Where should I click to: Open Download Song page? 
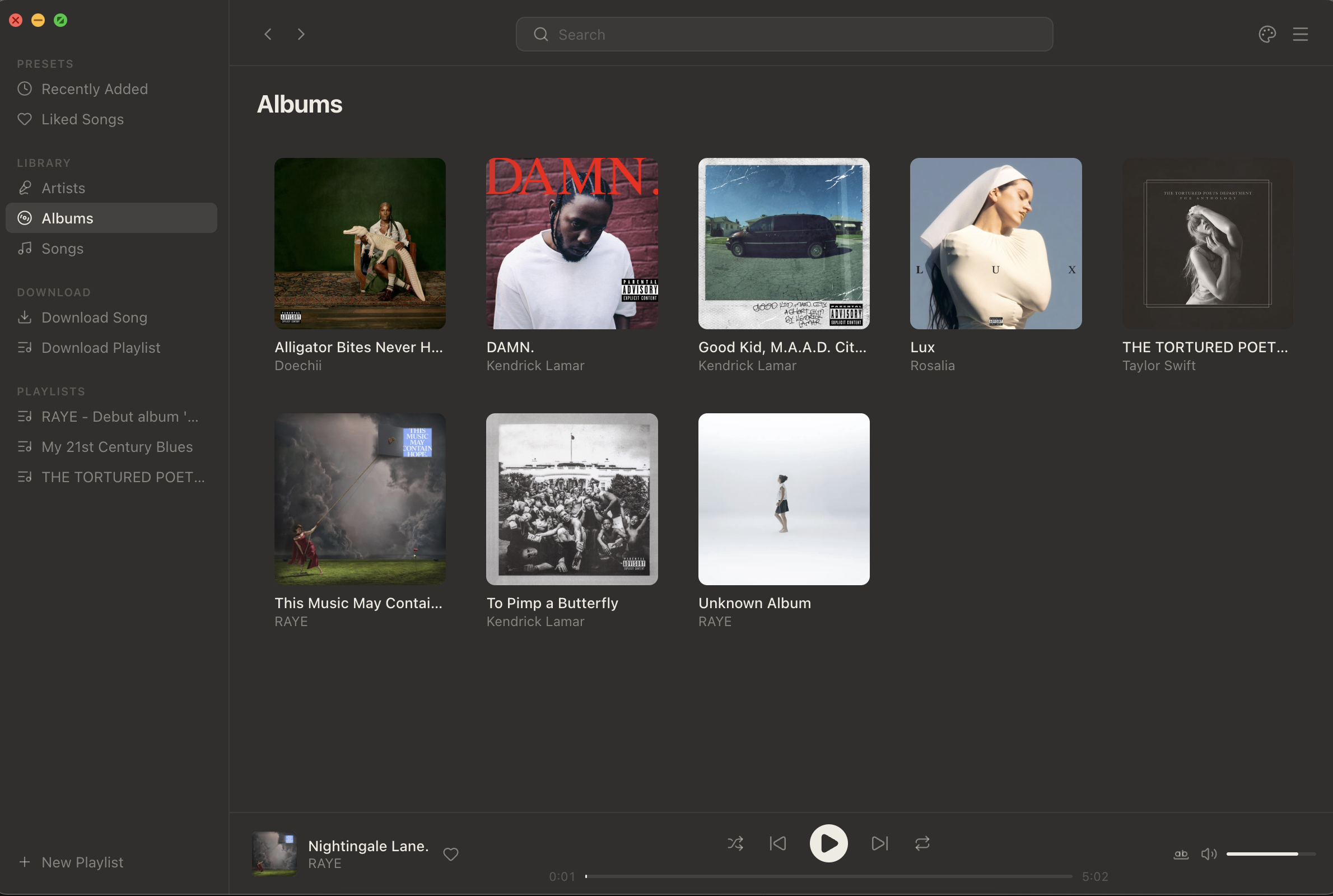111,316
